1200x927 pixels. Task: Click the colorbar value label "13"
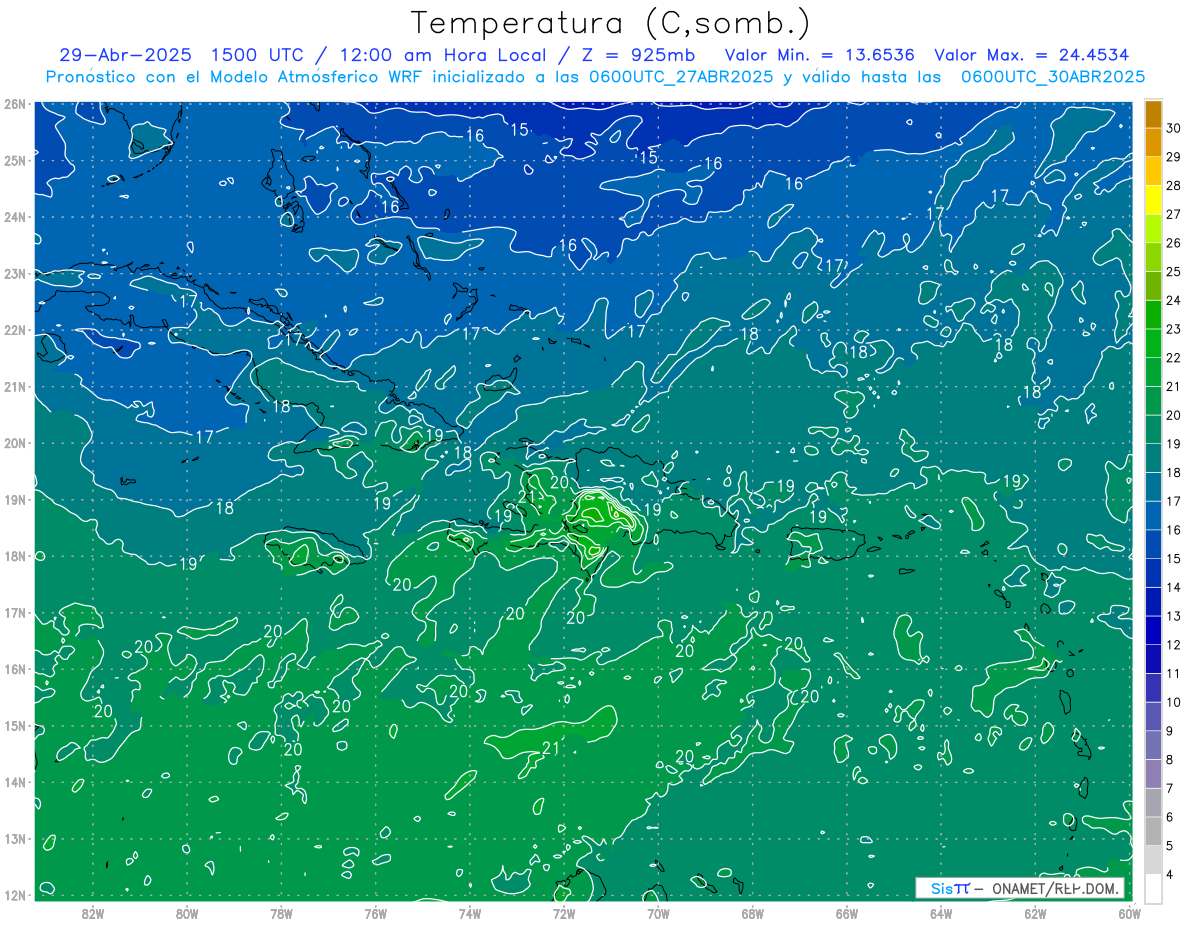[x=1173, y=616]
